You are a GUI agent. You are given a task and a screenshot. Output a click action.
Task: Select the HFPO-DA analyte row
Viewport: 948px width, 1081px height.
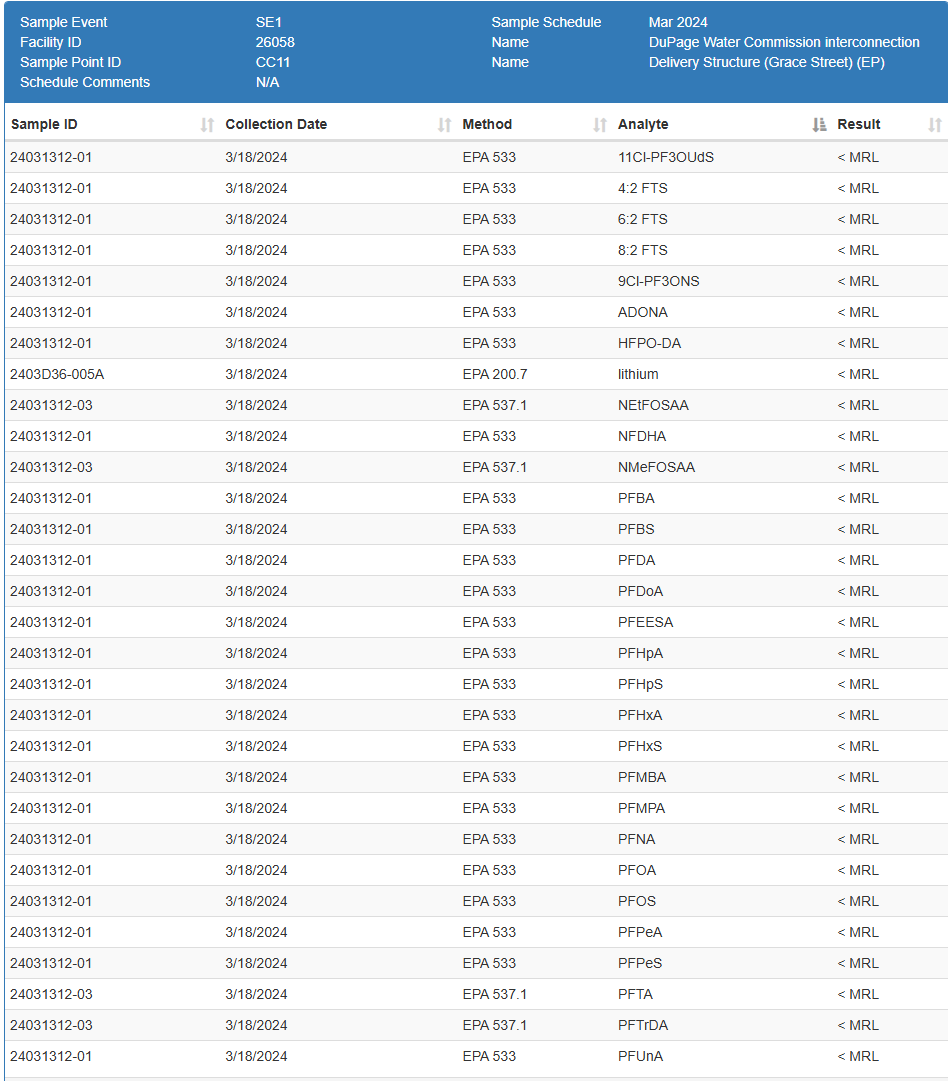tap(649, 343)
